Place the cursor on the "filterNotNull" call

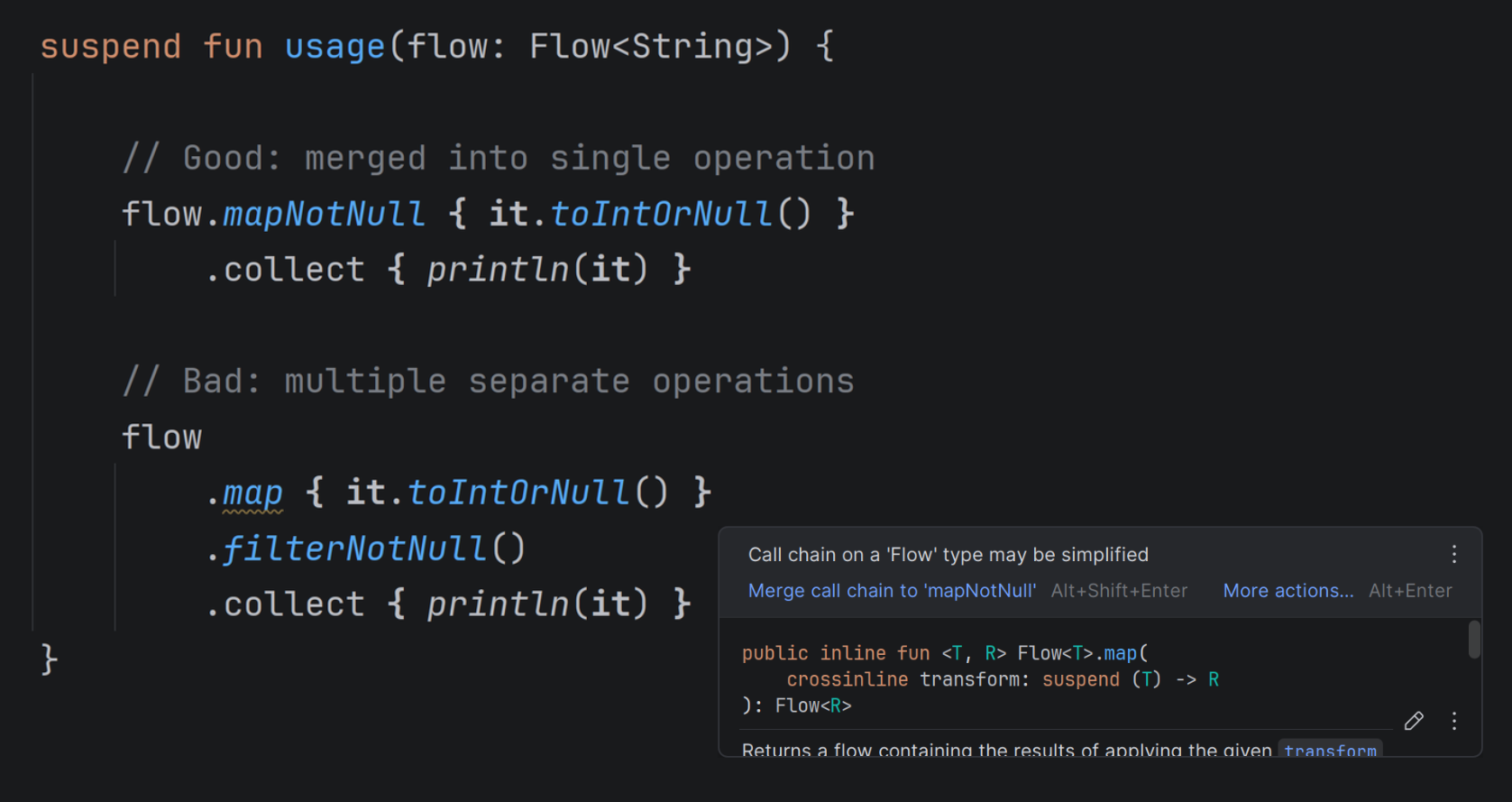[x=354, y=548]
